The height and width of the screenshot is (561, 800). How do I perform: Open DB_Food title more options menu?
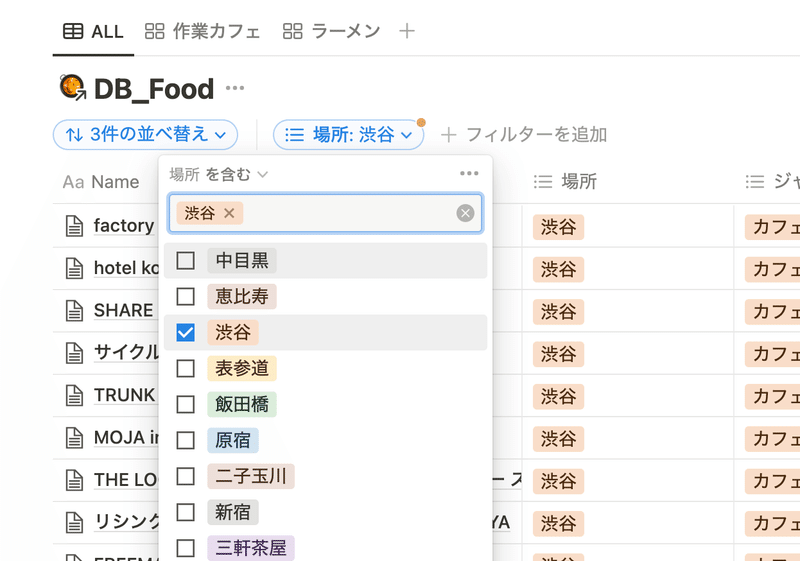click(x=235, y=88)
